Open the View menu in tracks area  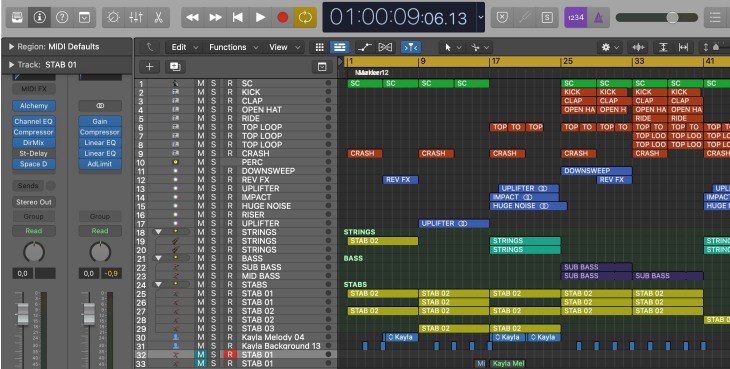(285, 47)
